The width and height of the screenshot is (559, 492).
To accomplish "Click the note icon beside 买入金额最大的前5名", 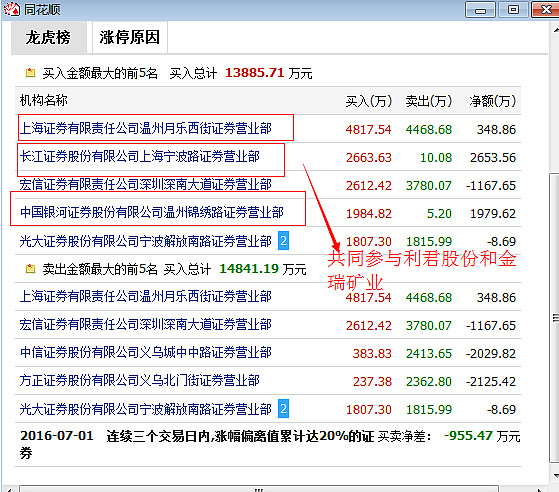I will (x=30, y=73).
